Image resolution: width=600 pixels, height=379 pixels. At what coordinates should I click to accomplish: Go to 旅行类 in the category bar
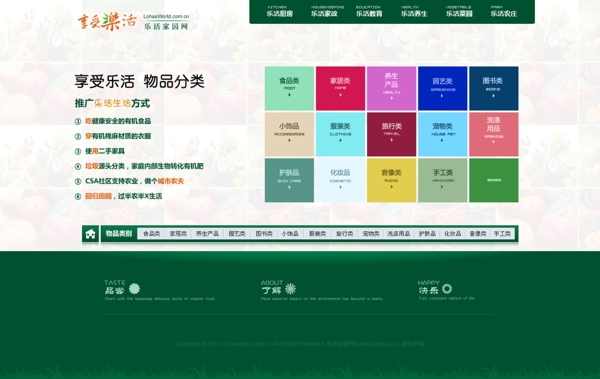344,234
